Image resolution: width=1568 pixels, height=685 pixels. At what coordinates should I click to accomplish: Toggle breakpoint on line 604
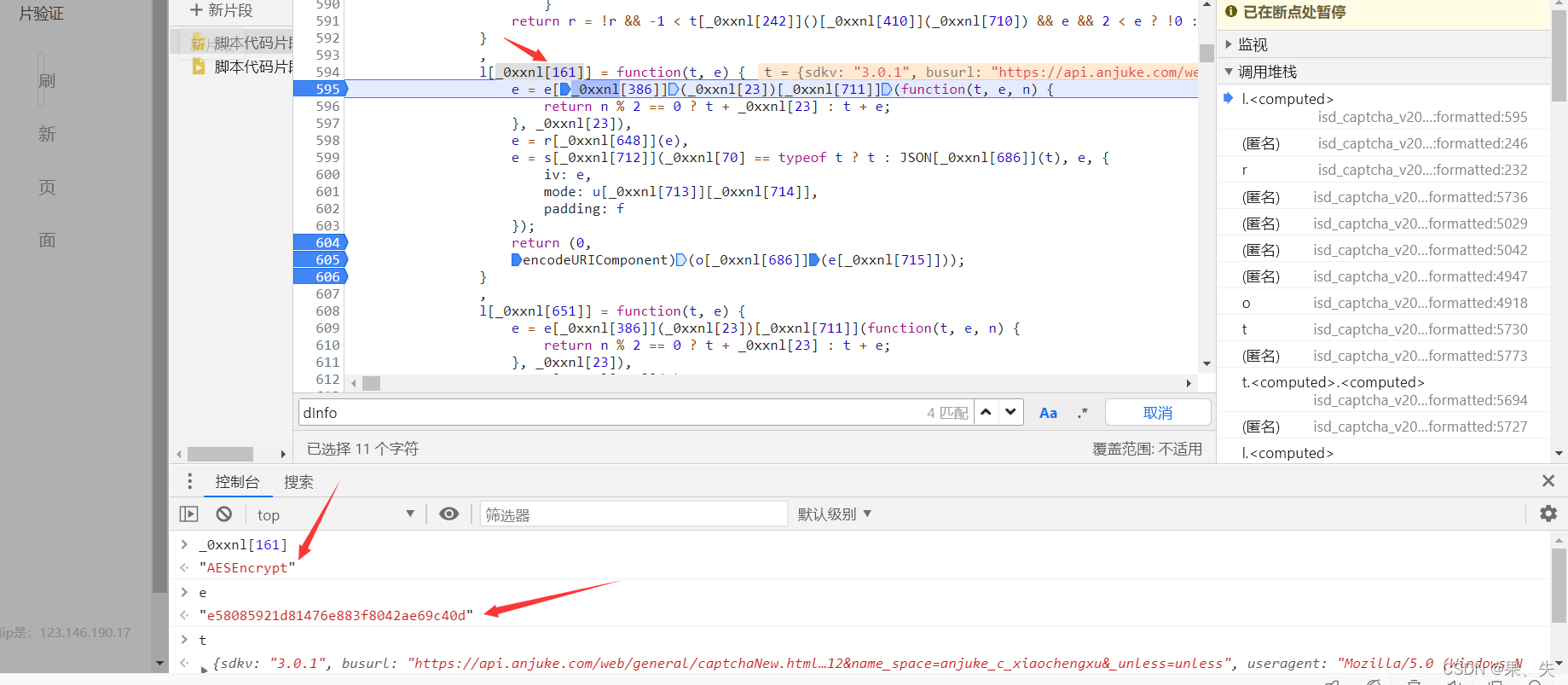coord(321,242)
